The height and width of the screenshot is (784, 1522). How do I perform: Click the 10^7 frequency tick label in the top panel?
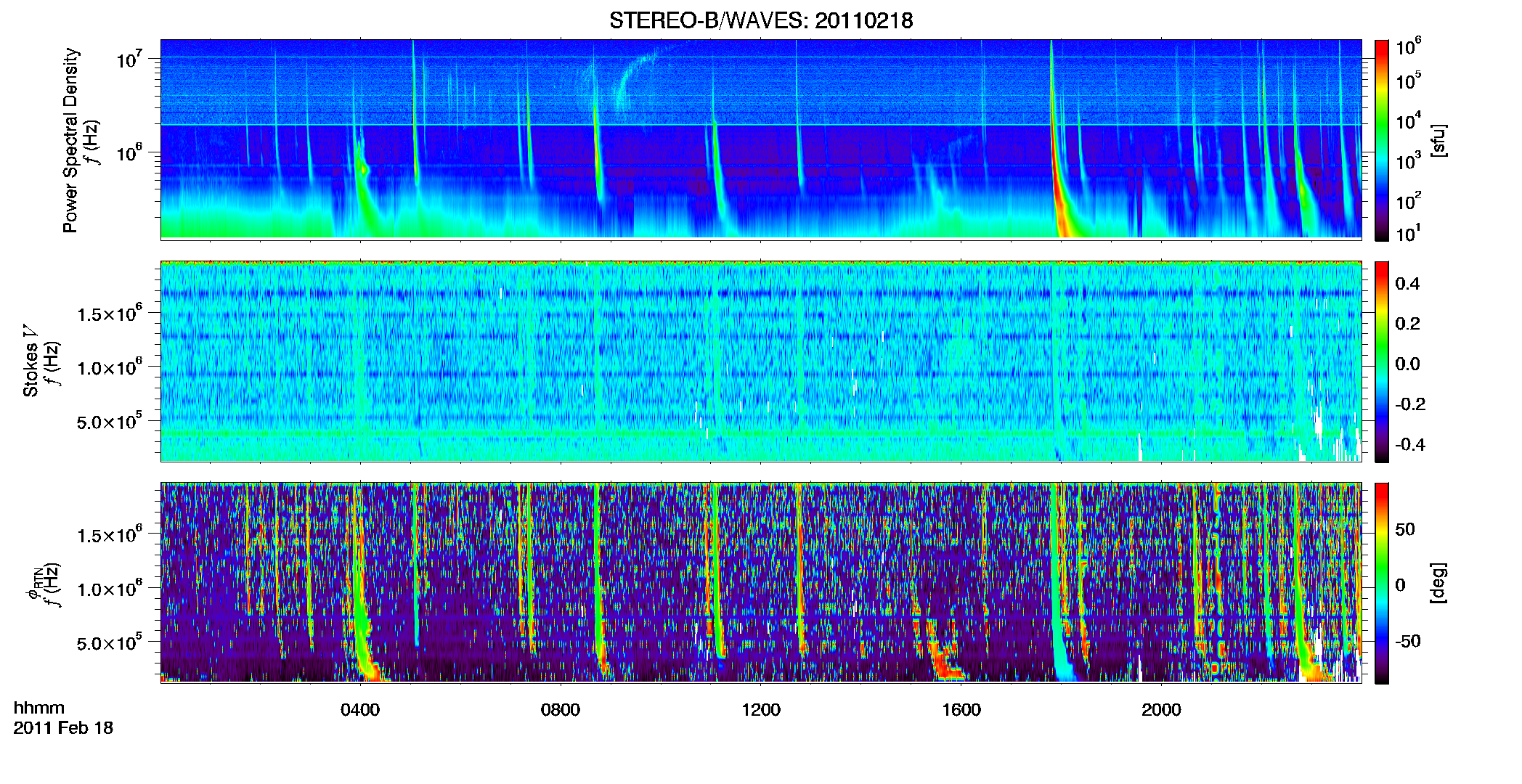(129, 58)
